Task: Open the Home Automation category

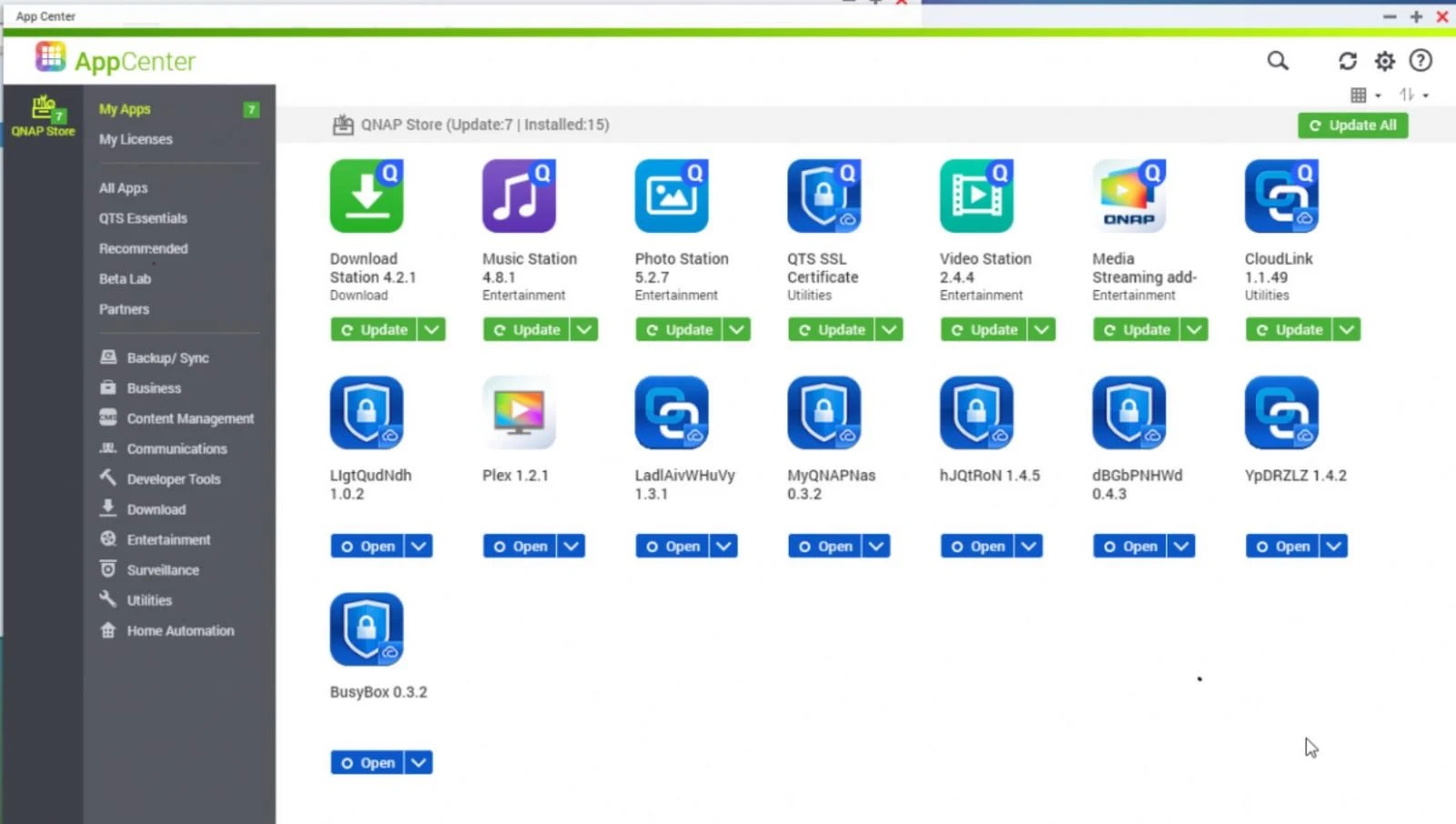Action: click(x=167, y=630)
